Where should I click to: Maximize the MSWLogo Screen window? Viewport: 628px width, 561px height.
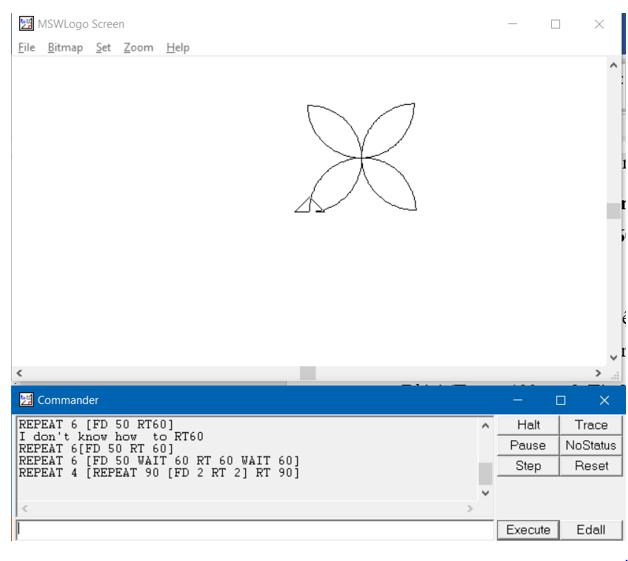pos(556,23)
